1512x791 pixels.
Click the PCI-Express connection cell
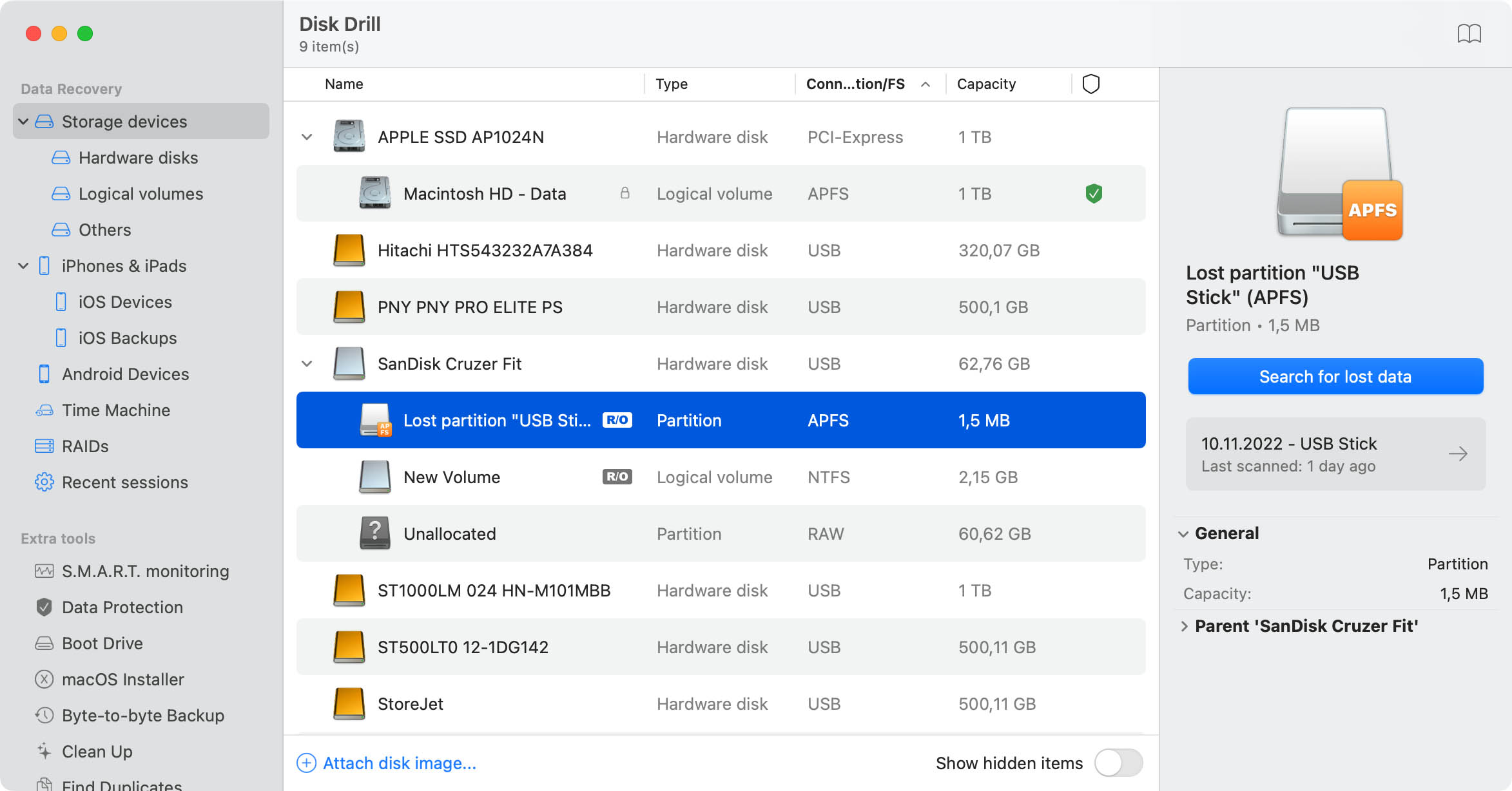(x=855, y=137)
